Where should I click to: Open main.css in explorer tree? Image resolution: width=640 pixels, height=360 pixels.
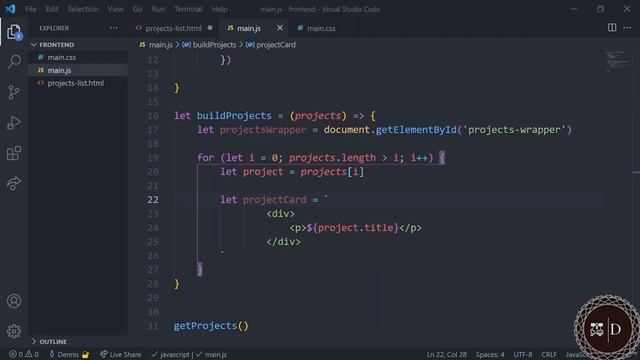coord(78,57)
